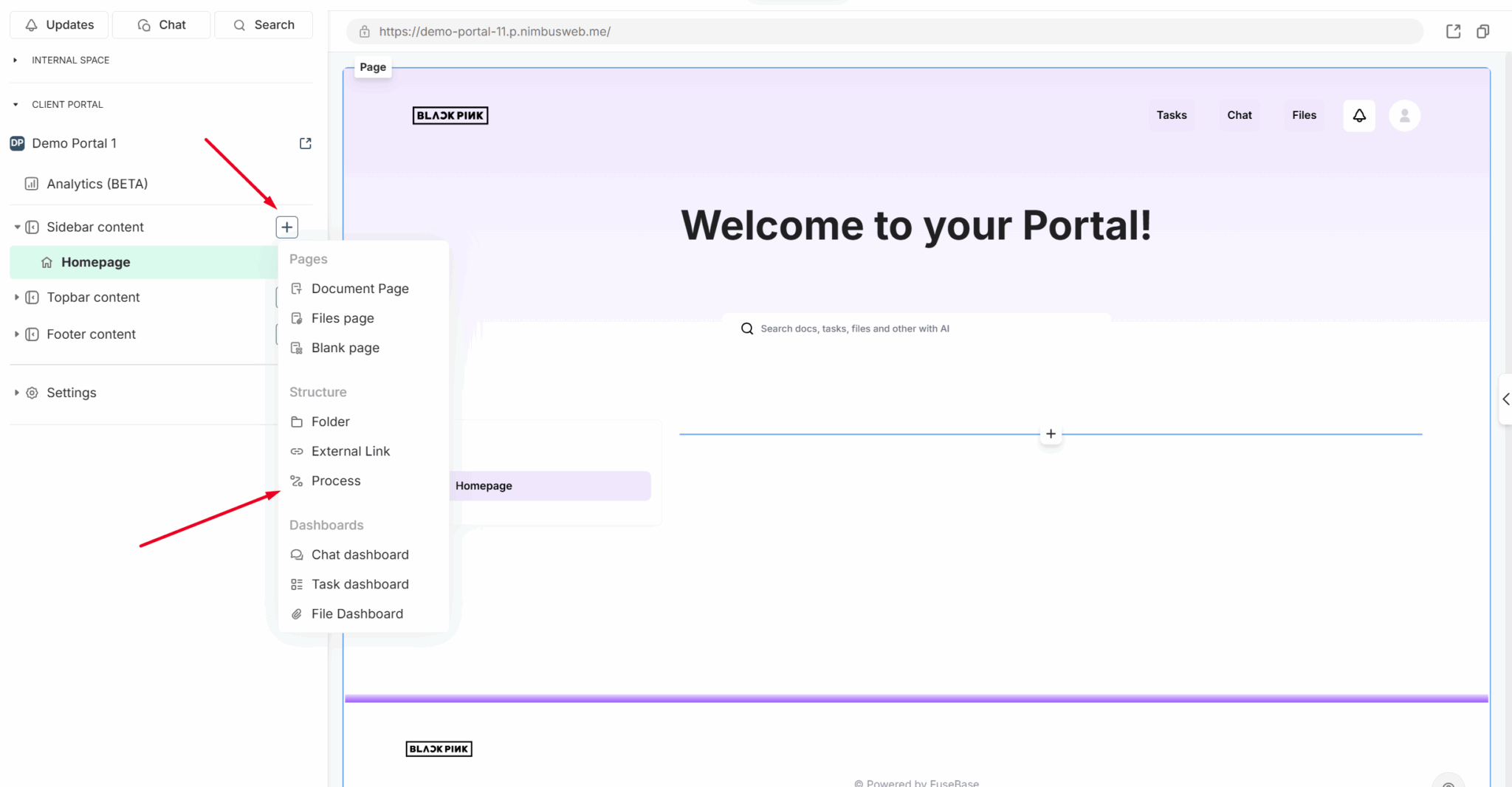Open the notification bell in portal preview

(1359, 115)
